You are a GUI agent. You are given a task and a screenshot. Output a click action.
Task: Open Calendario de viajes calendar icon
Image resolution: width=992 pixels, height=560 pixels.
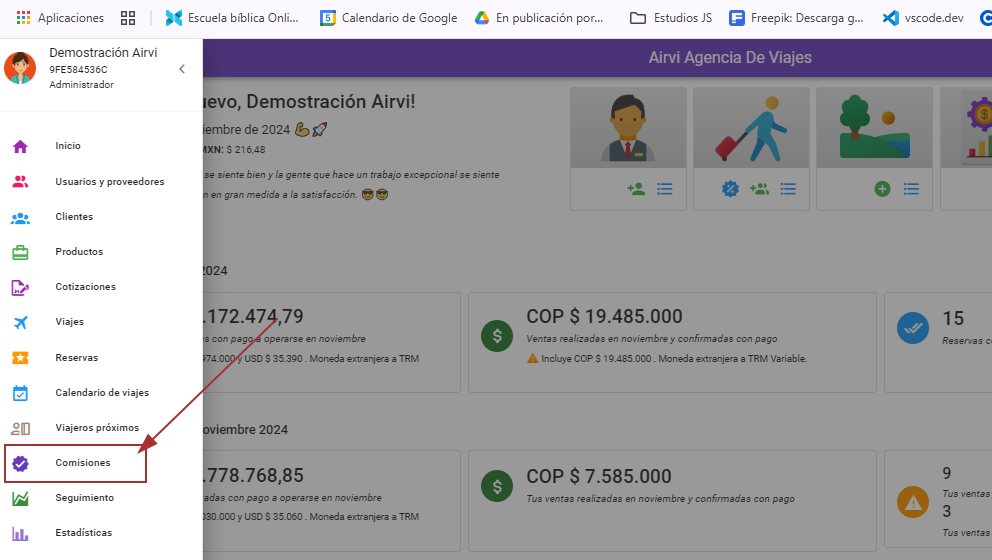click(20, 393)
